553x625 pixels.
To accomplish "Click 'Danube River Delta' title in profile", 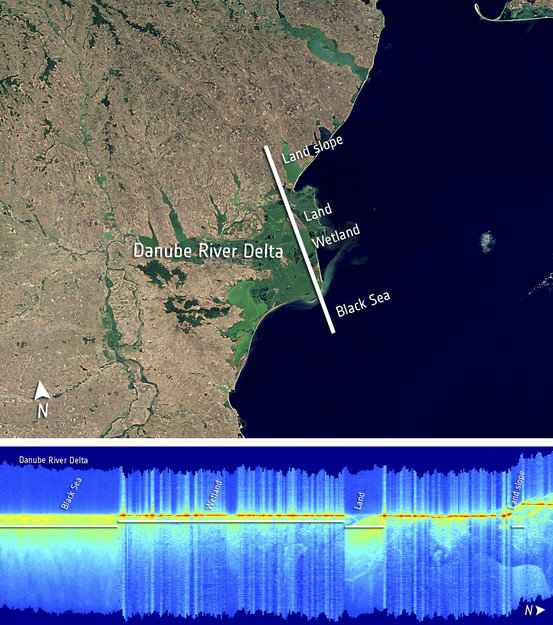I will coord(53,460).
